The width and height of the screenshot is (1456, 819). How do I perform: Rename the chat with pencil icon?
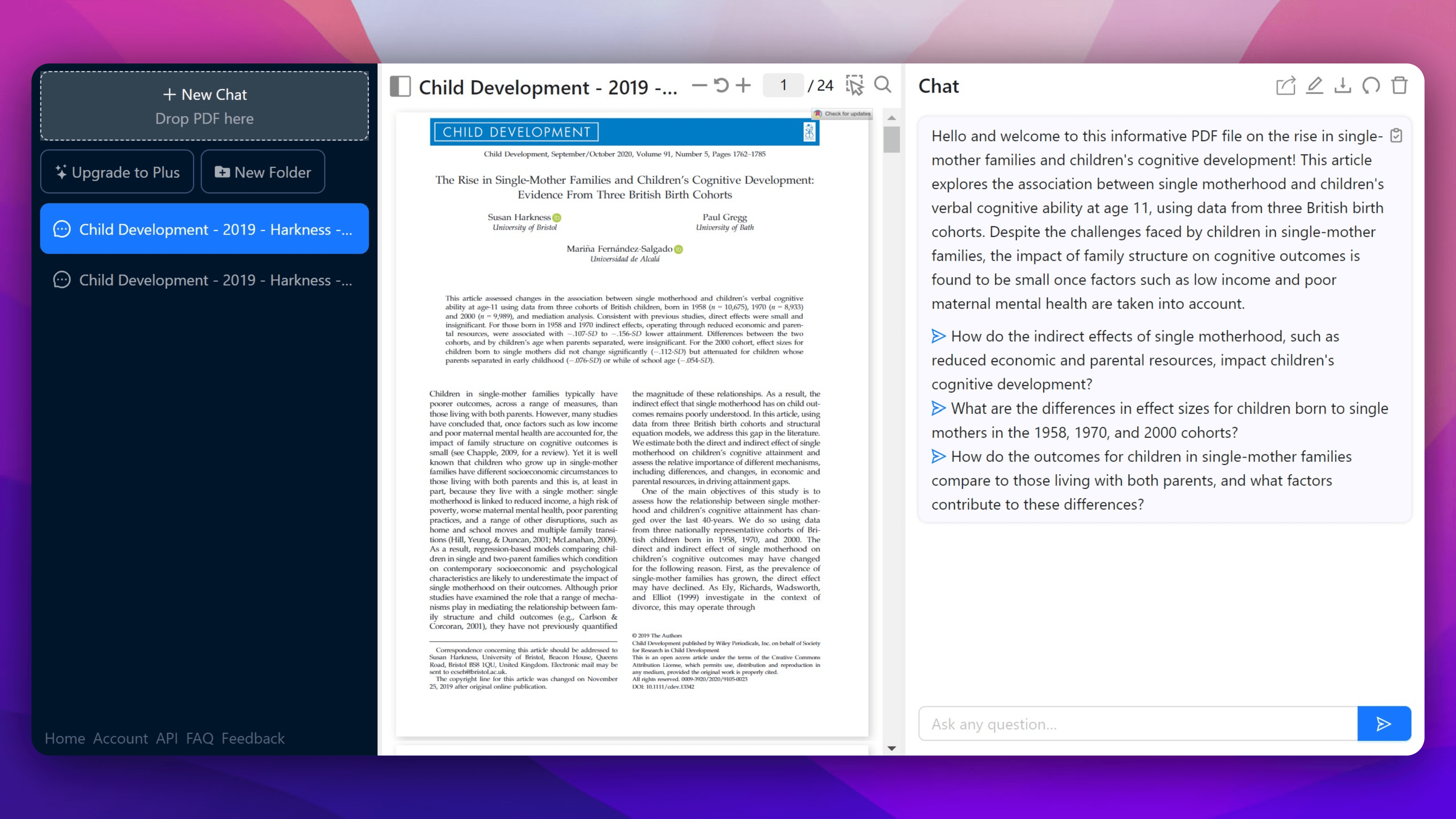[x=1314, y=86]
